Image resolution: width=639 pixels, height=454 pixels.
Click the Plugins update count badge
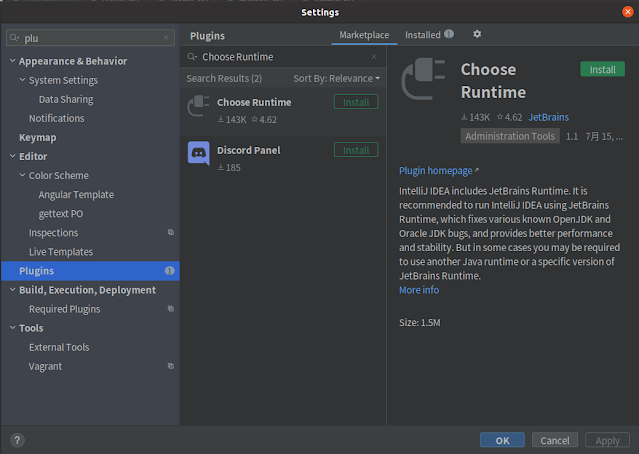[170, 271]
